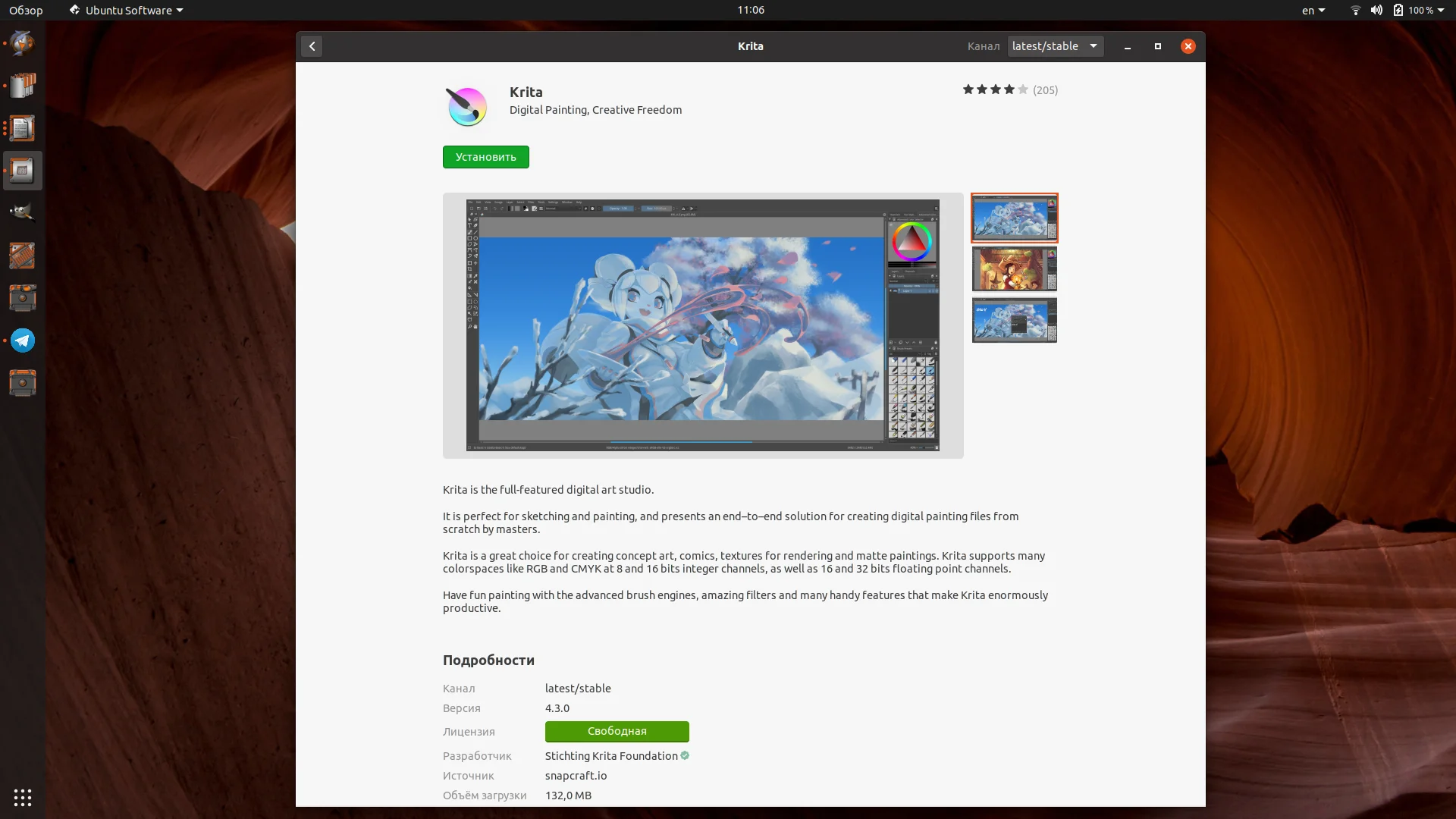Open the Ubuntu Software app menu

(127, 10)
